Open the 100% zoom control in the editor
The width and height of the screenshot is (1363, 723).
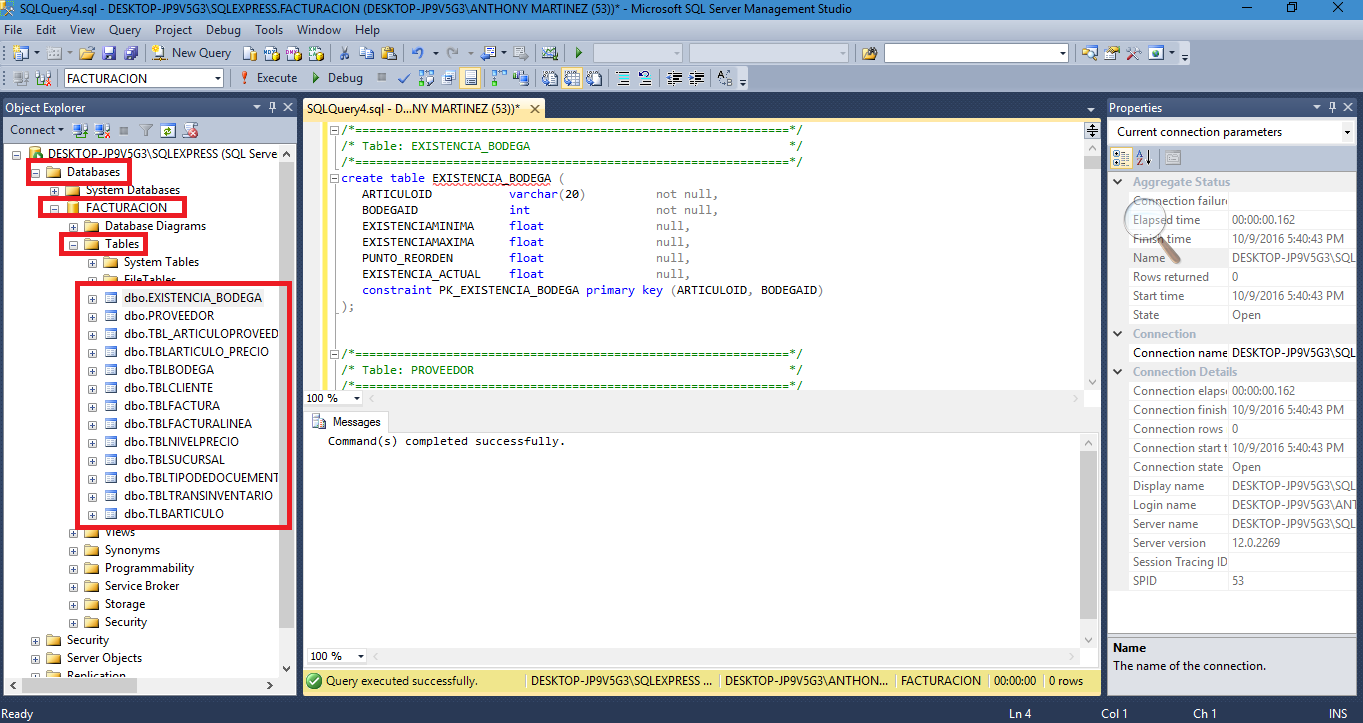332,398
